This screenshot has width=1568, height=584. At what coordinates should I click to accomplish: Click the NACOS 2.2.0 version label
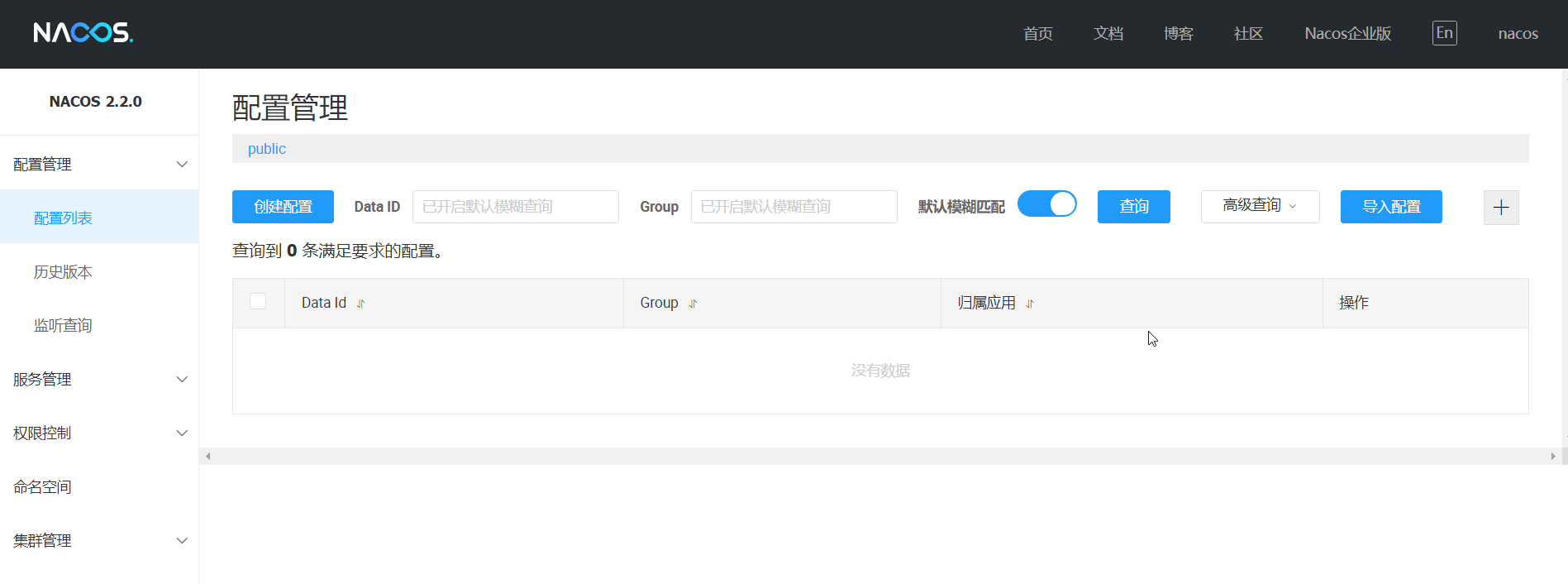tap(96, 102)
